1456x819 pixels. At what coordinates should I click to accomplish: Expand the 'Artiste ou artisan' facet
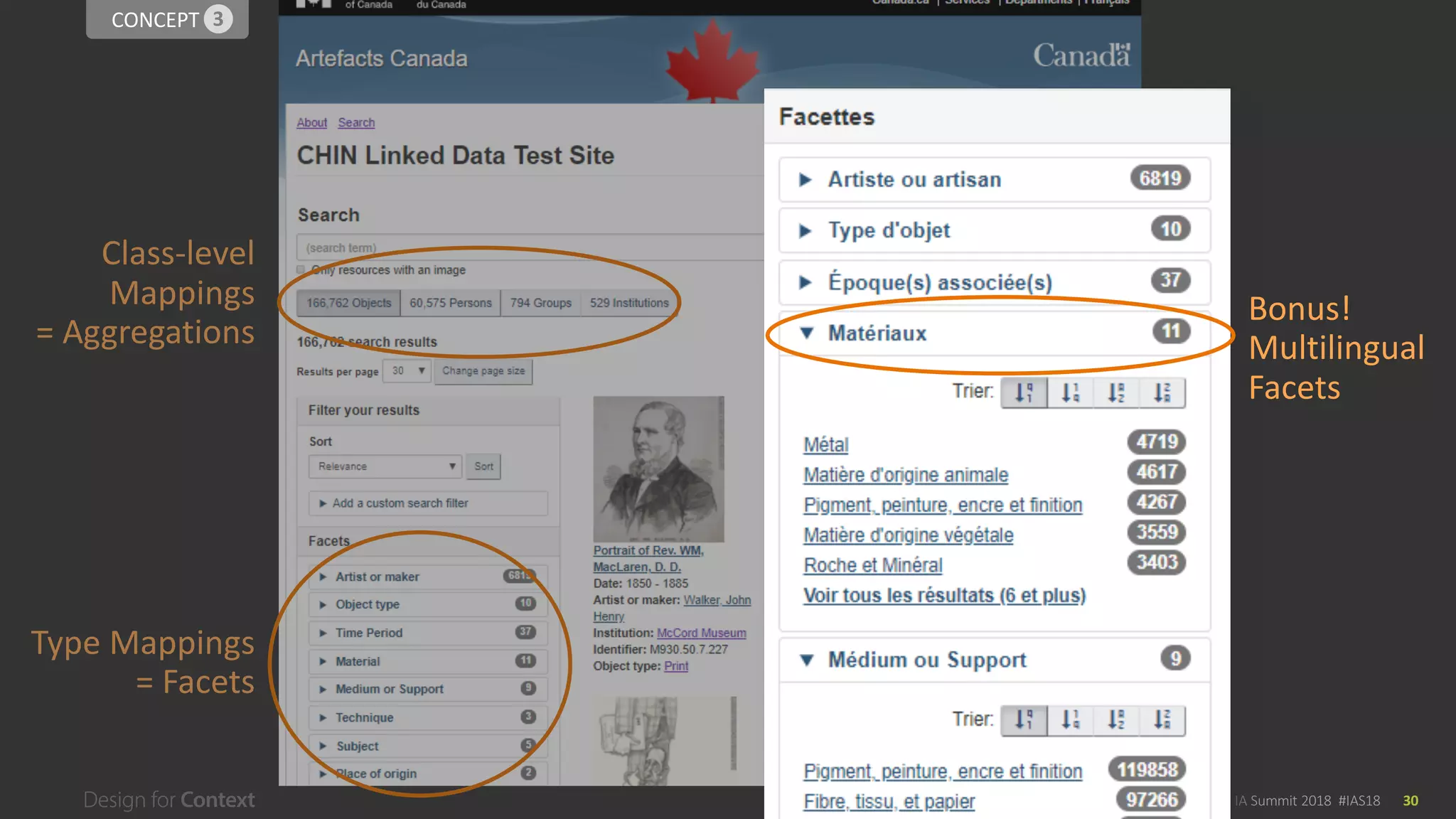914,179
